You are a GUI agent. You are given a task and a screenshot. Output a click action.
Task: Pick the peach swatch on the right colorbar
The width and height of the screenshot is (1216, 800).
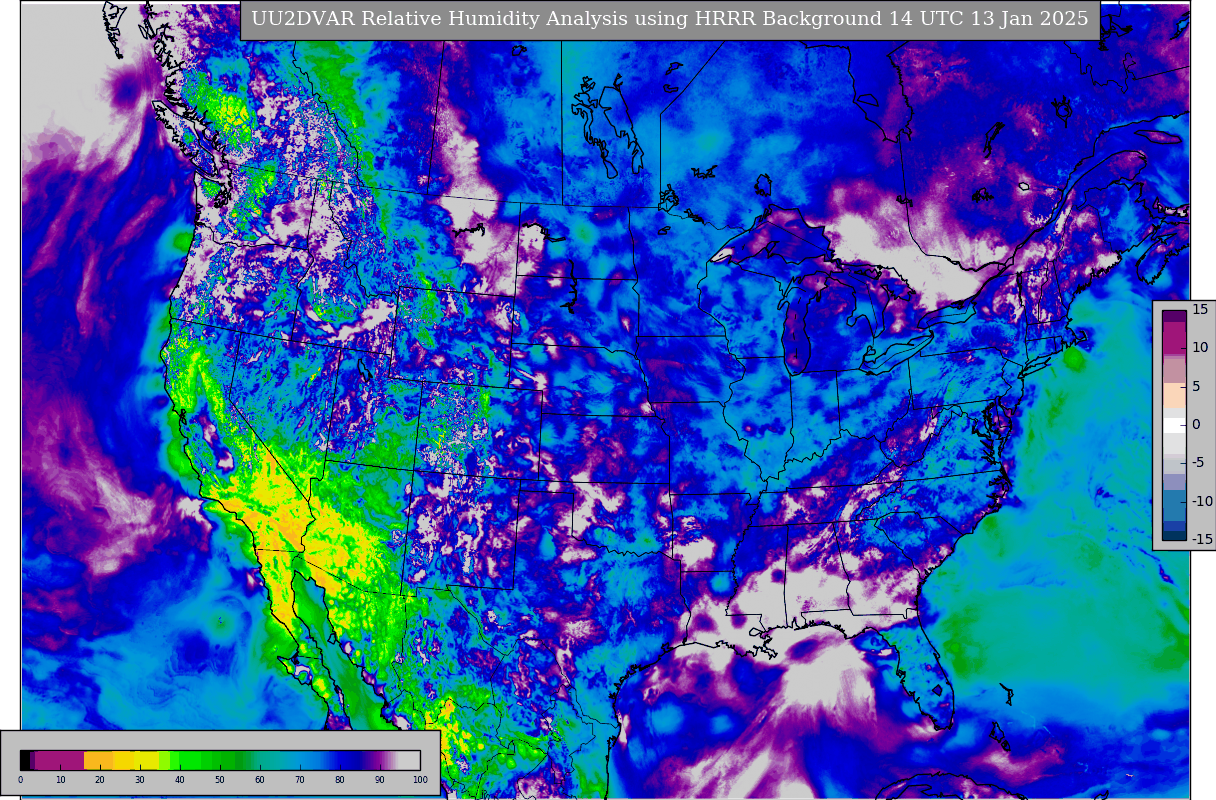[x=1174, y=395]
